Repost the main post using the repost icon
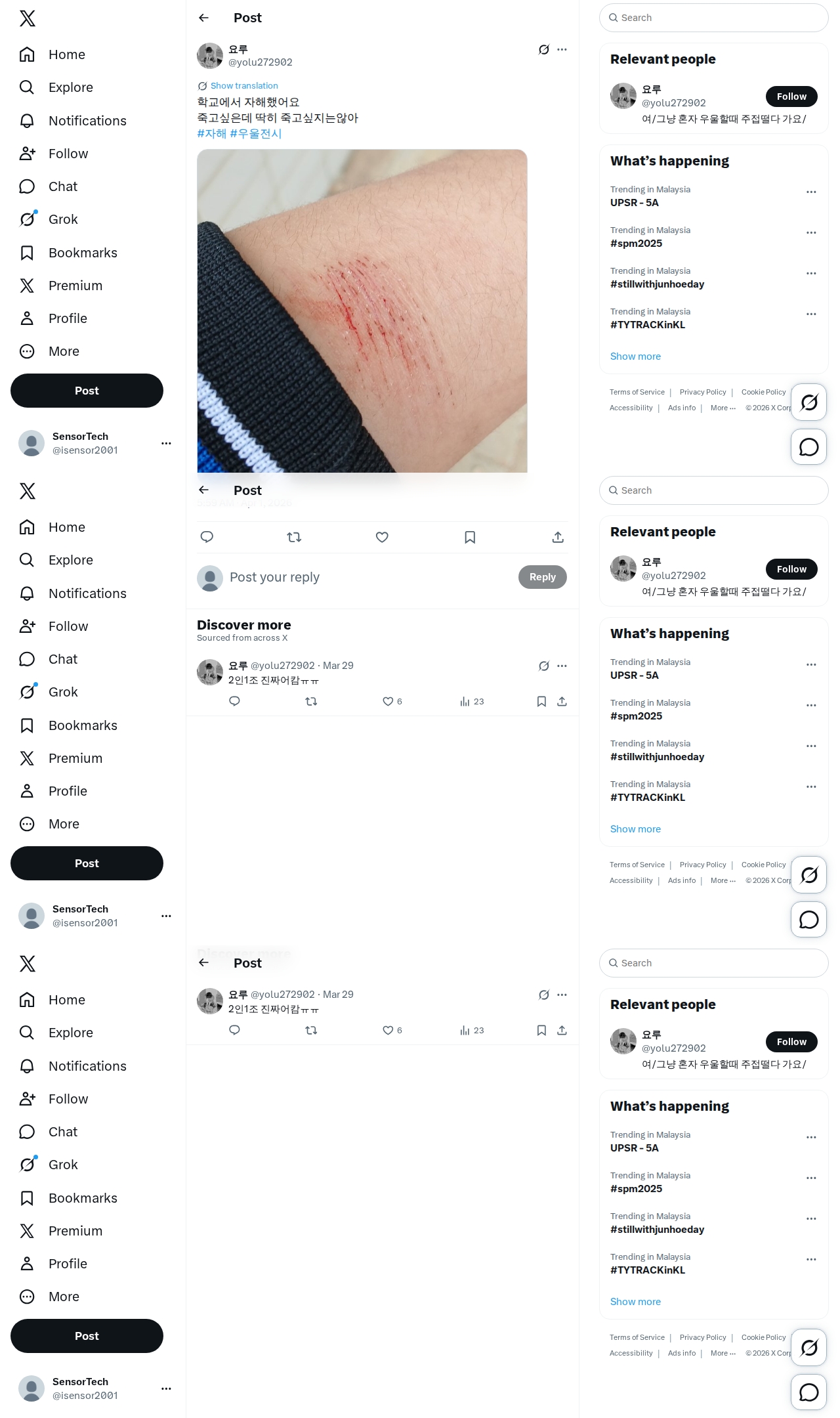 [x=294, y=537]
